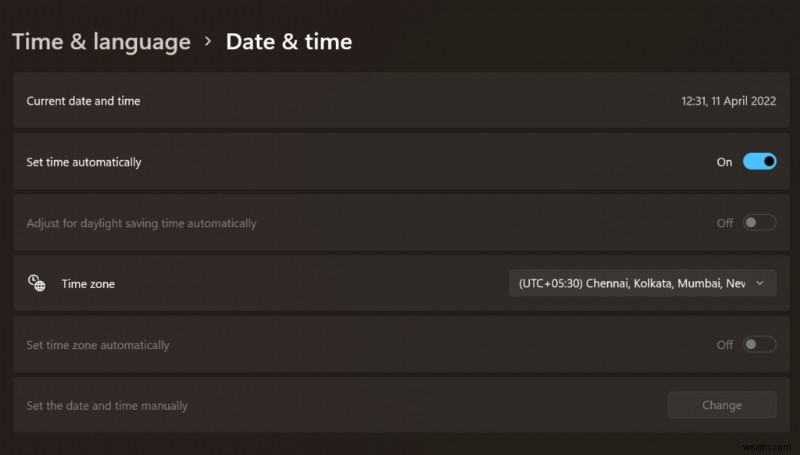Click Set the date and time manually label
This screenshot has height=455, width=800.
(107, 406)
